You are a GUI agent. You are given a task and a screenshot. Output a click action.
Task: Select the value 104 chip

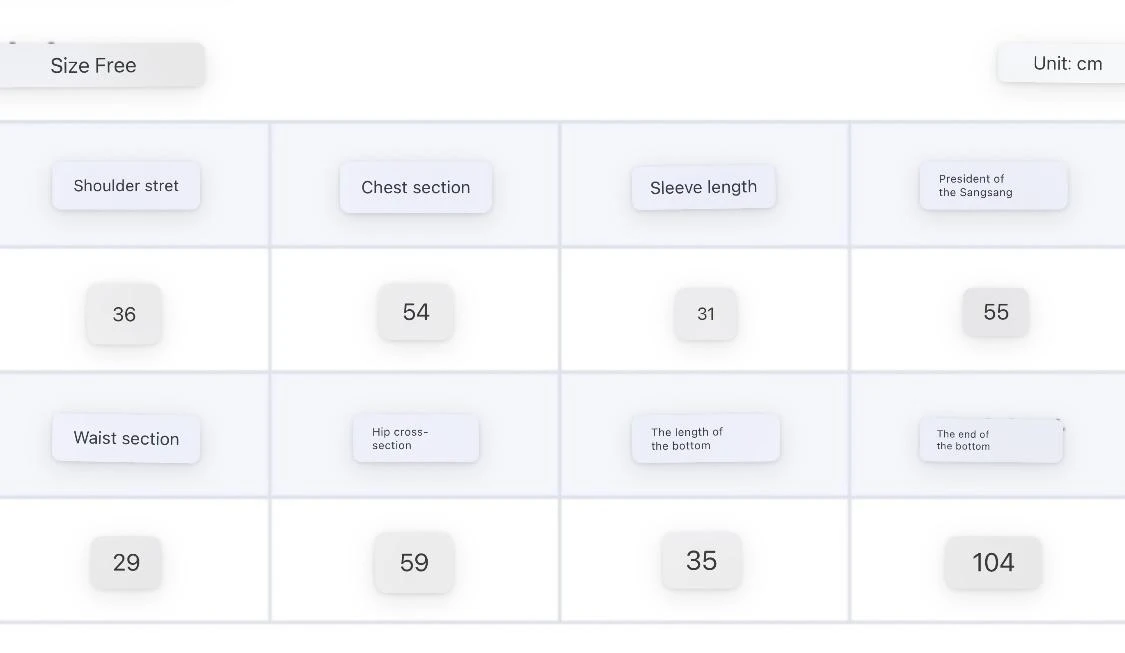tap(993, 562)
